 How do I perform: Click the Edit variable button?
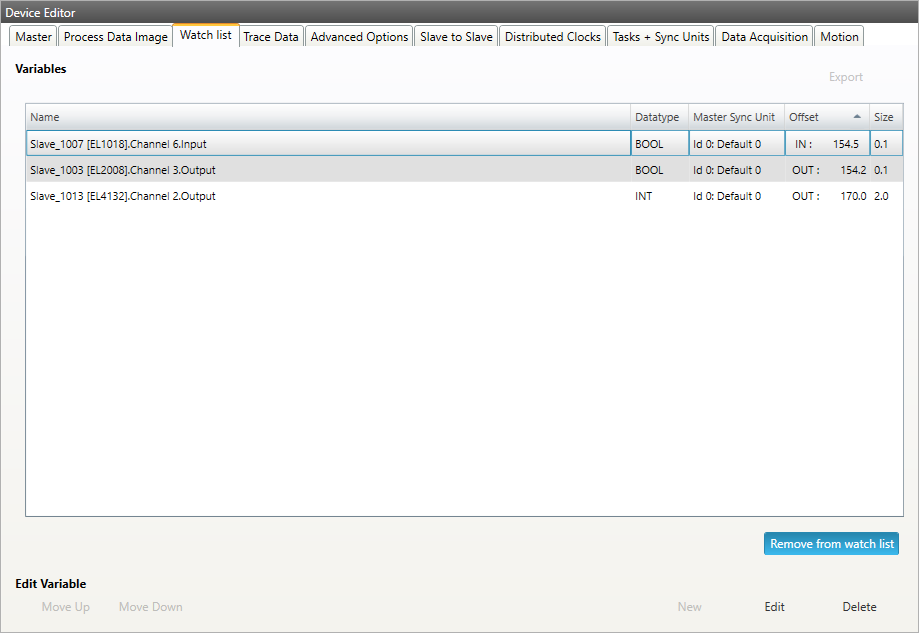pos(774,607)
